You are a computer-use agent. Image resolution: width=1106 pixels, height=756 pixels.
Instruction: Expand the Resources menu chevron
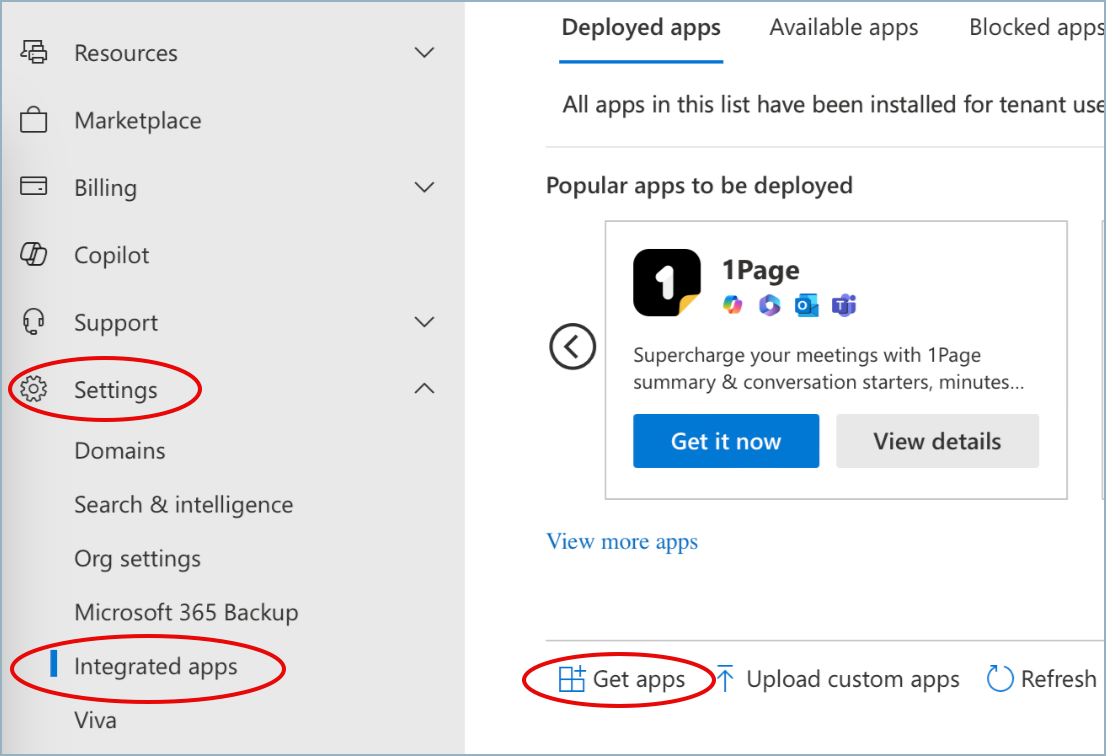pos(425,53)
